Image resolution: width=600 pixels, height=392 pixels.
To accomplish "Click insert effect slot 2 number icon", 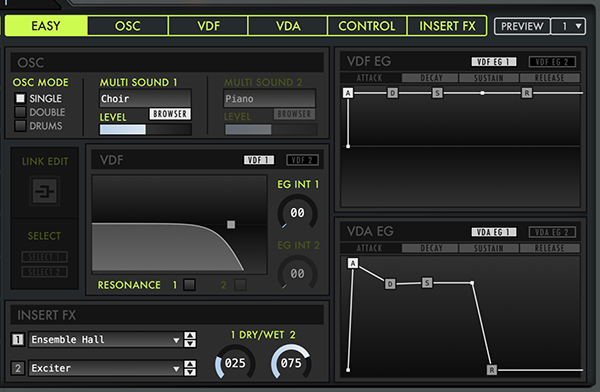I will pos(18,368).
